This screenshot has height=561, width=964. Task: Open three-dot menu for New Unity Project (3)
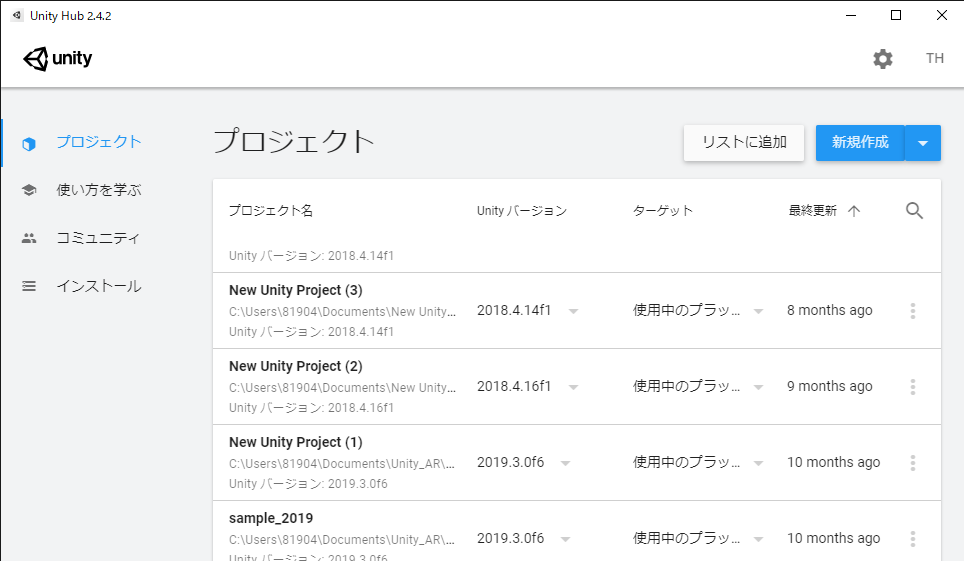click(x=913, y=311)
